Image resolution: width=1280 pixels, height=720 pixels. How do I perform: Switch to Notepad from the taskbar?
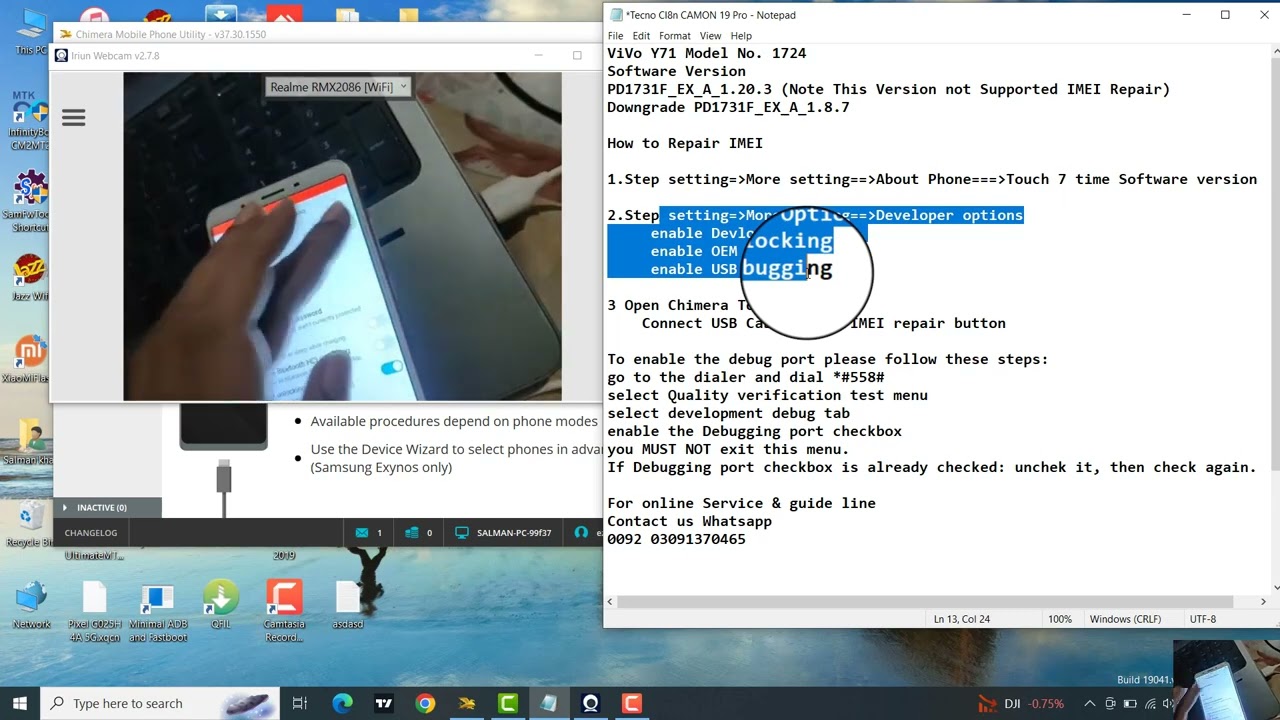click(549, 703)
